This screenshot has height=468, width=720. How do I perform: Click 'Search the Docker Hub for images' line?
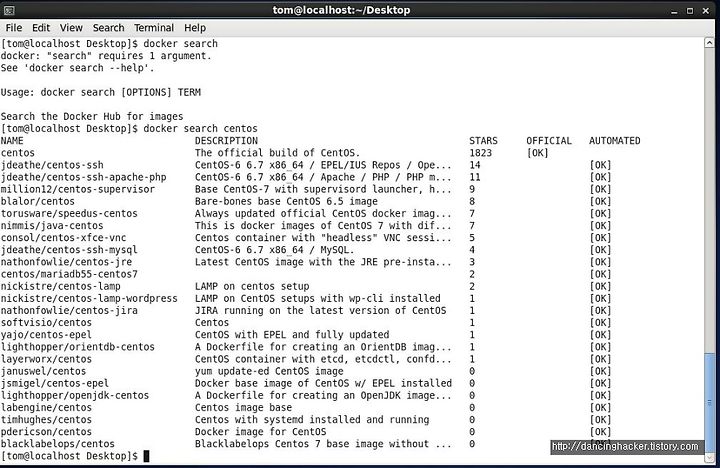[x=92, y=117]
